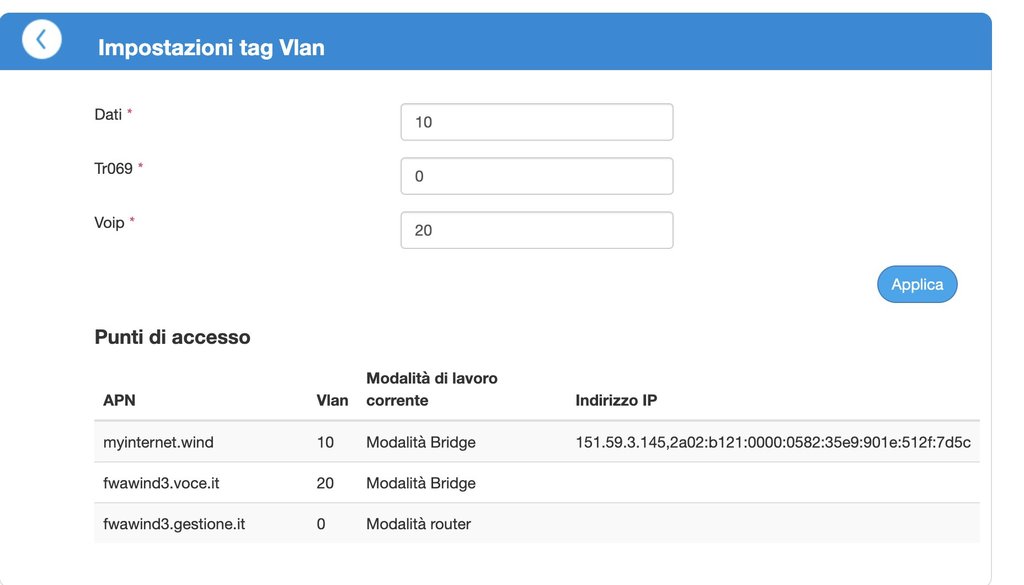Viewport: 1024px width, 585px height.
Task: Select the fwawind3.voce.it APN entry
Action: click(161, 483)
